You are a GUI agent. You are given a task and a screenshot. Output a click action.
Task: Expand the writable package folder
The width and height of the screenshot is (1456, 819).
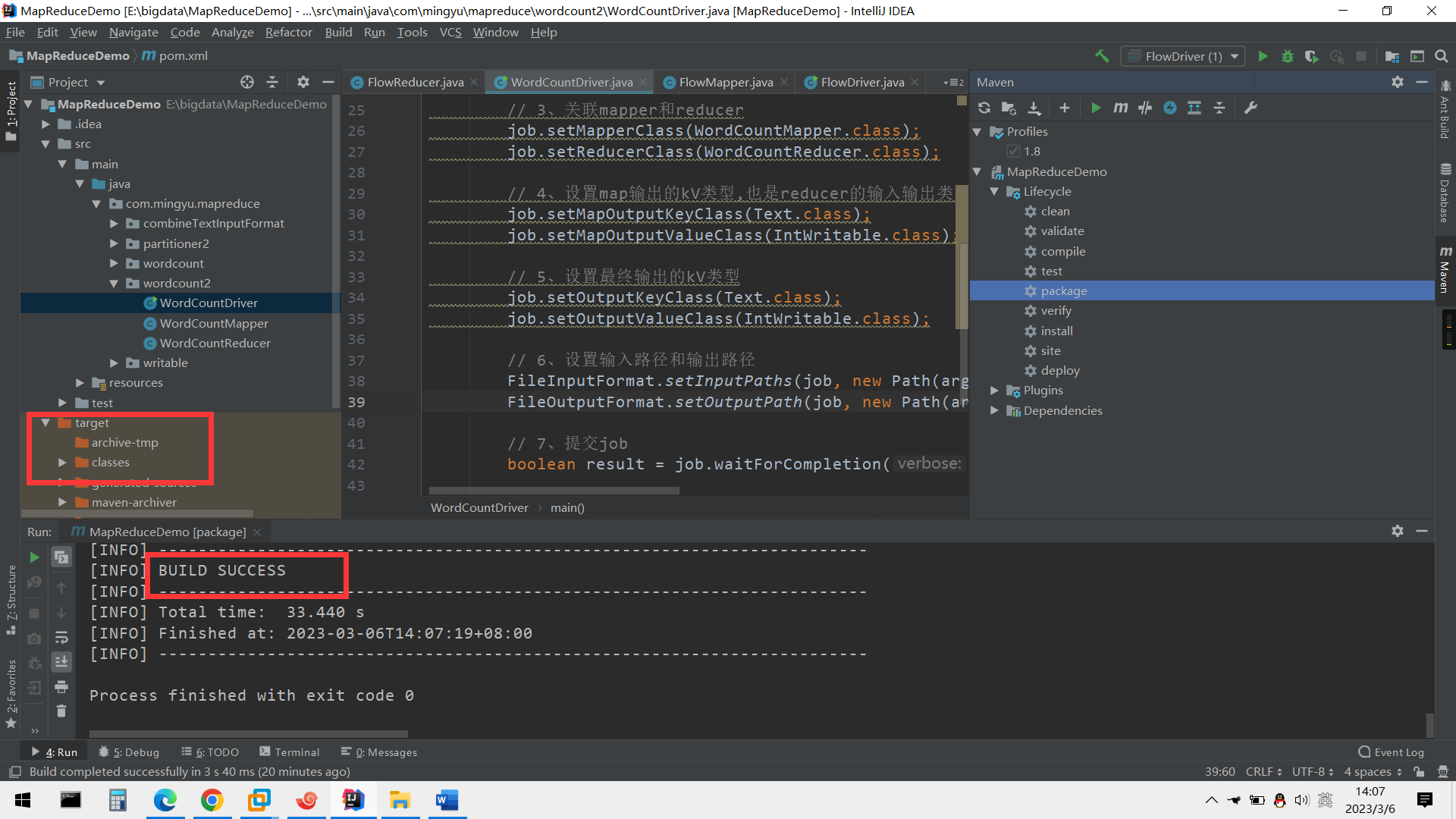click(114, 363)
